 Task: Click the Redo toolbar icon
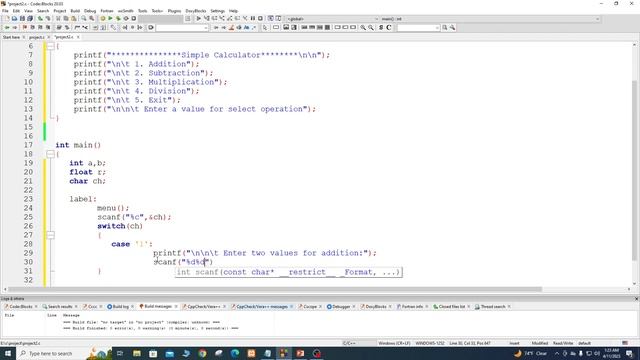(x=48, y=19)
